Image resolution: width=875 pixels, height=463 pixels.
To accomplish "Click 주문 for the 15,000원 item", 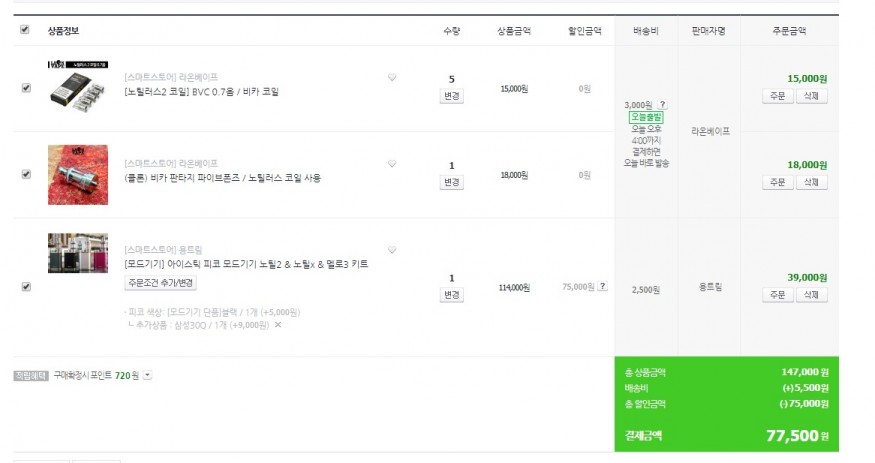I will click(777, 97).
